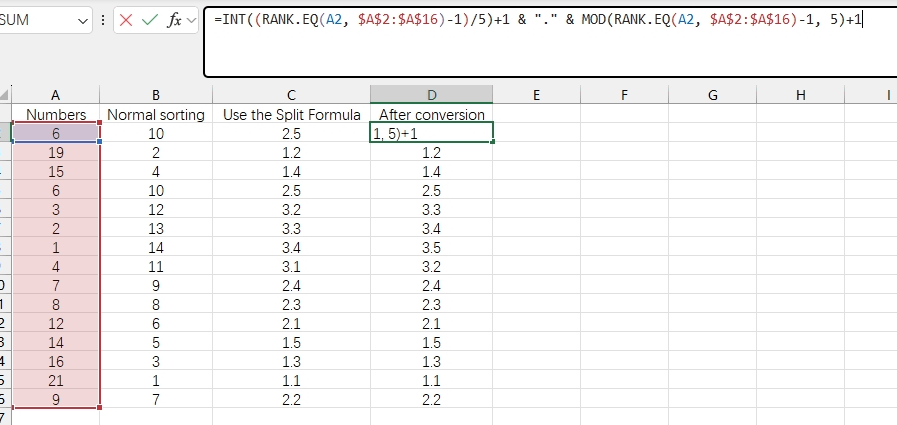Select the After conversion cell showing 3.5
Image resolution: width=897 pixels, height=425 pixels.
point(431,248)
